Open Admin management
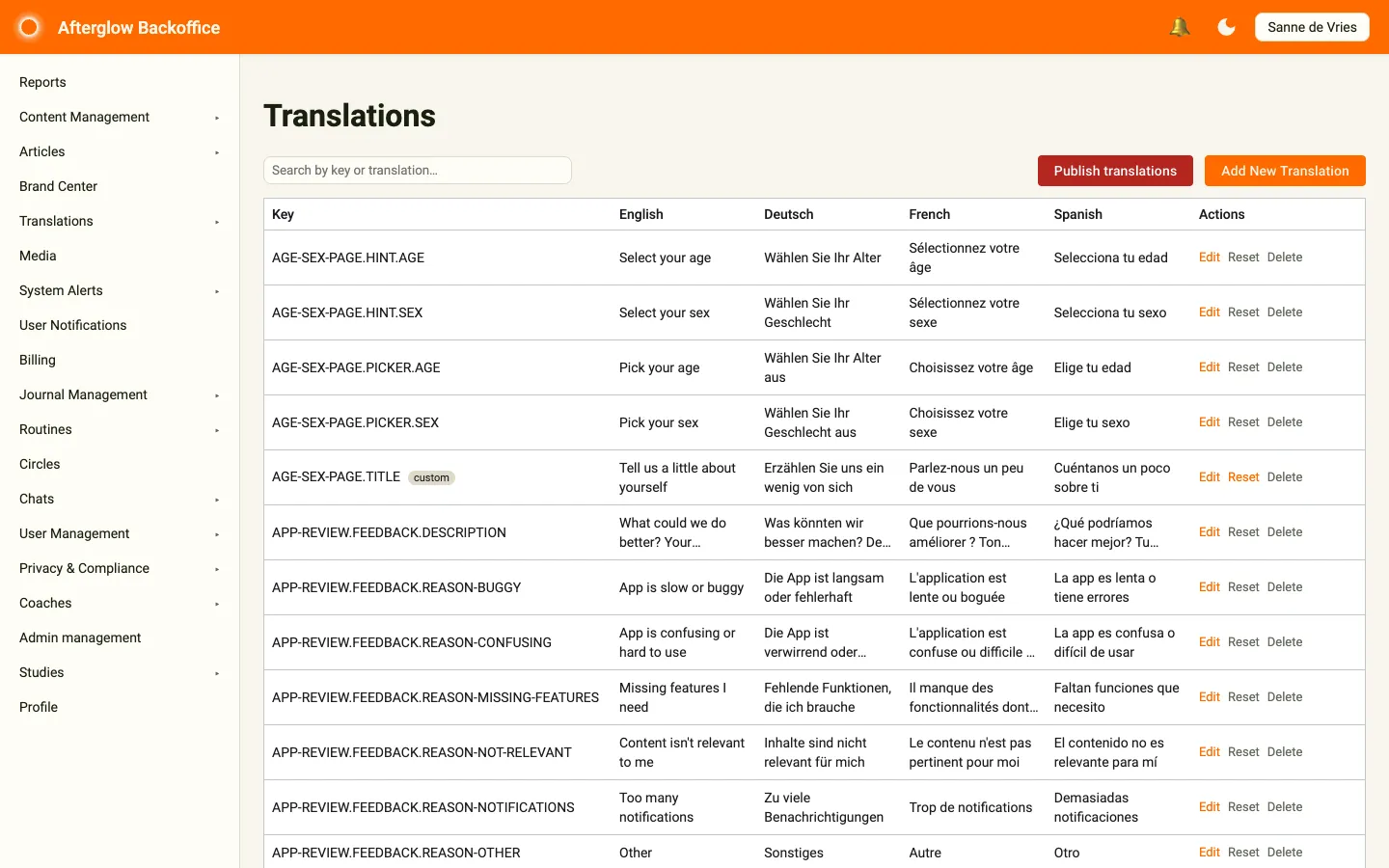The height and width of the screenshot is (868, 1389). (80, 637)
